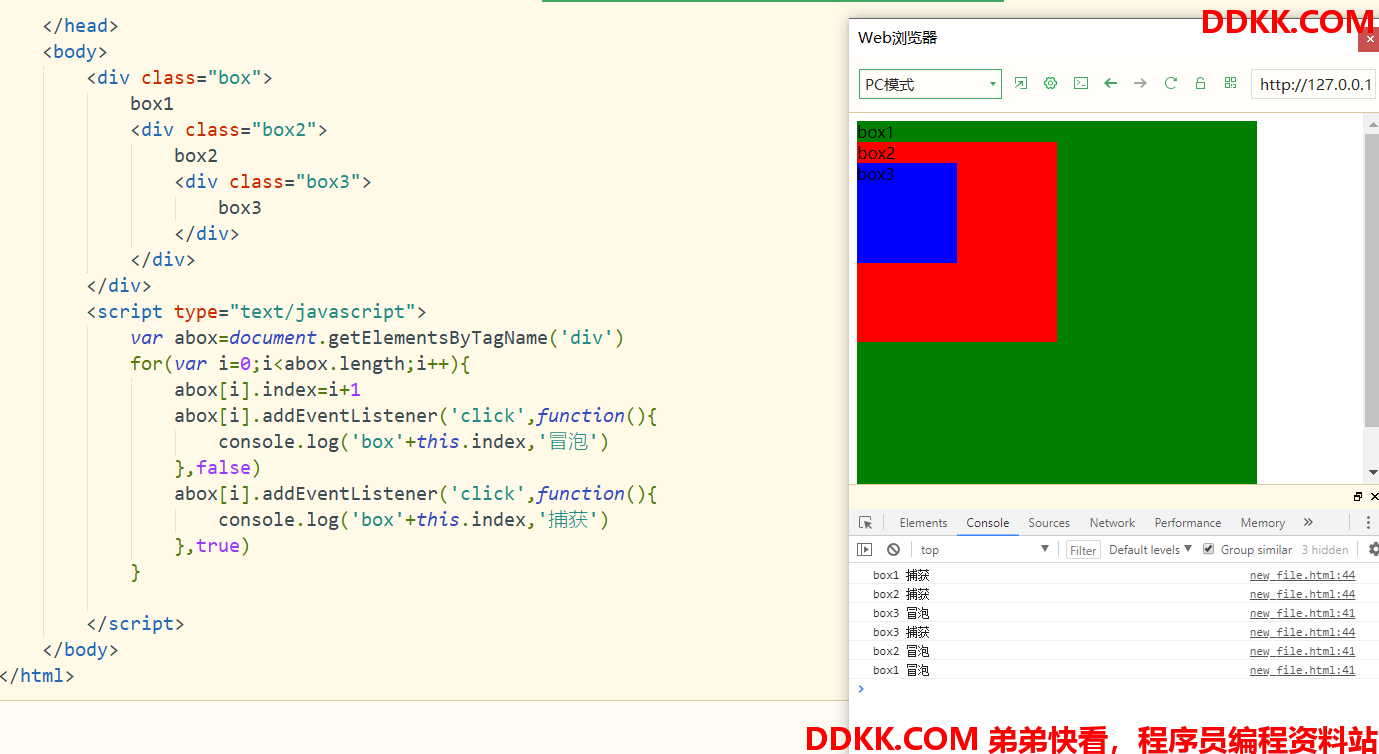Open DevTools three-dot menu
Image resolution: width=1379 pixels, height=754 pixels.
pos(1368,523)
